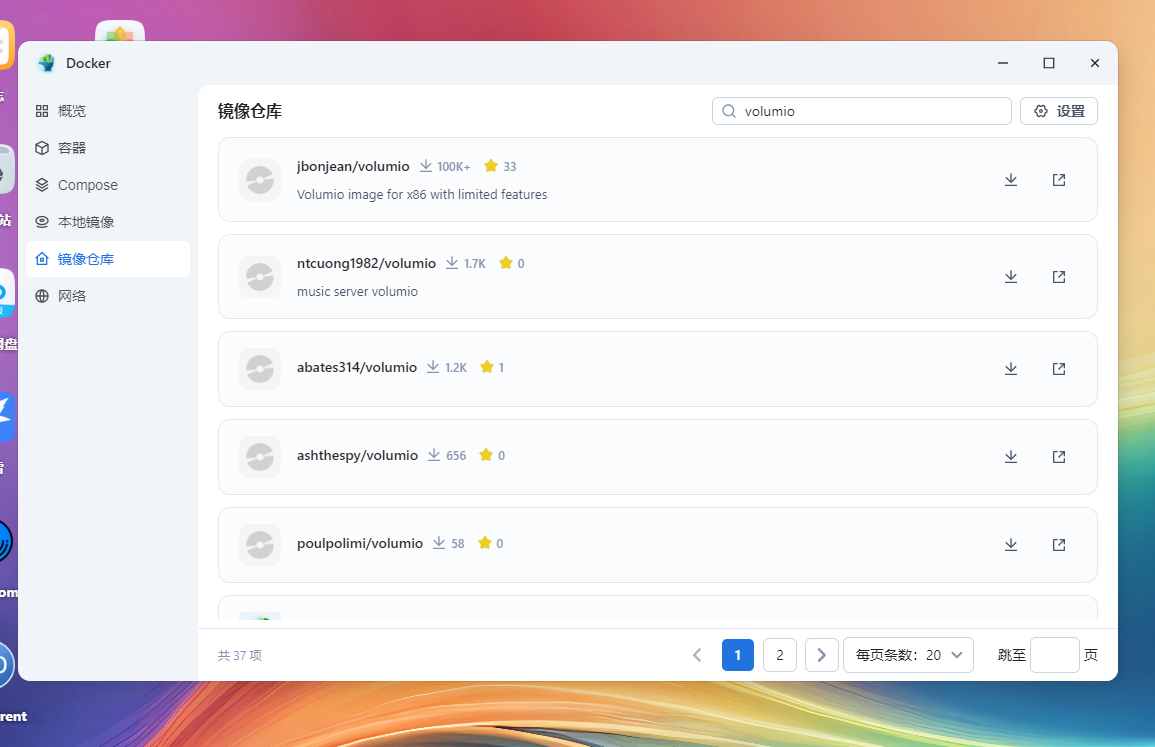The width and height of the screenshot is (1155, 747).
Task: Select page 1 of results
Action: (x=737, y=655)
